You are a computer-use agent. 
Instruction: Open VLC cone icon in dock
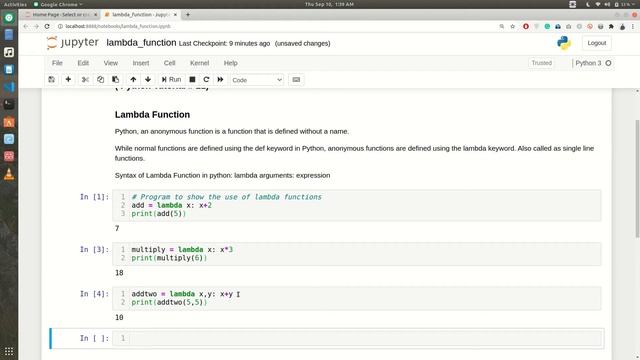coord(9,174)
